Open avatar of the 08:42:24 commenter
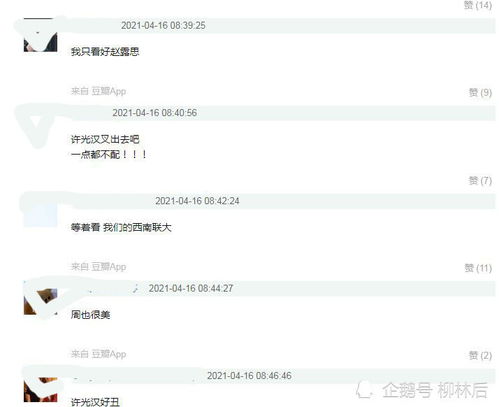499x407 pixels. tap(40, 210)
